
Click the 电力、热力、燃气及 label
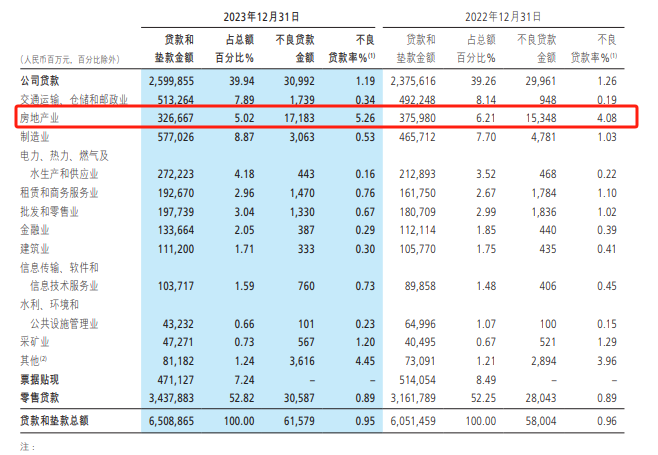coord(64,156)
